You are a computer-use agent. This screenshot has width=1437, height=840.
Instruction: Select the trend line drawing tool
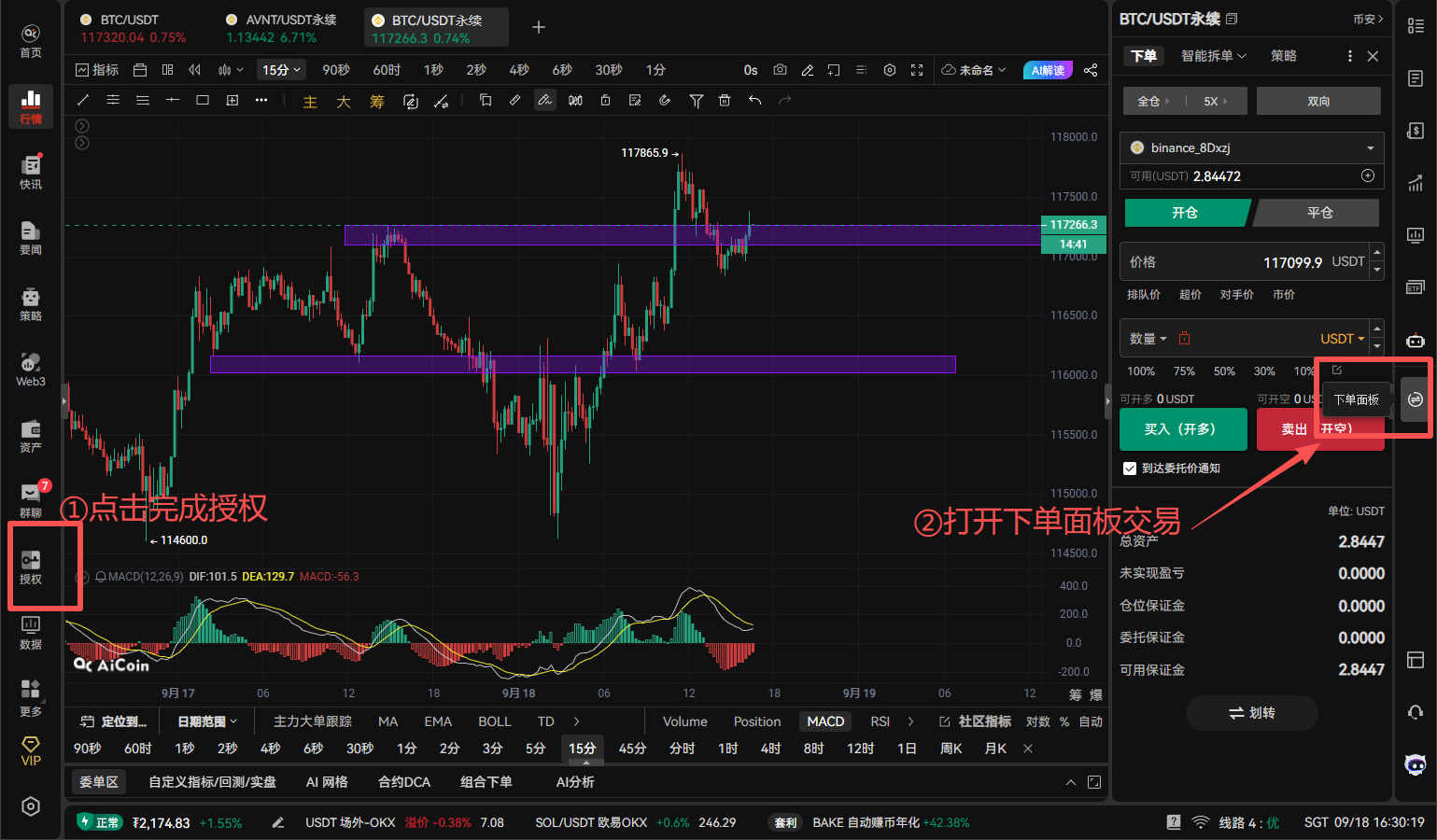tap(83, 100)
